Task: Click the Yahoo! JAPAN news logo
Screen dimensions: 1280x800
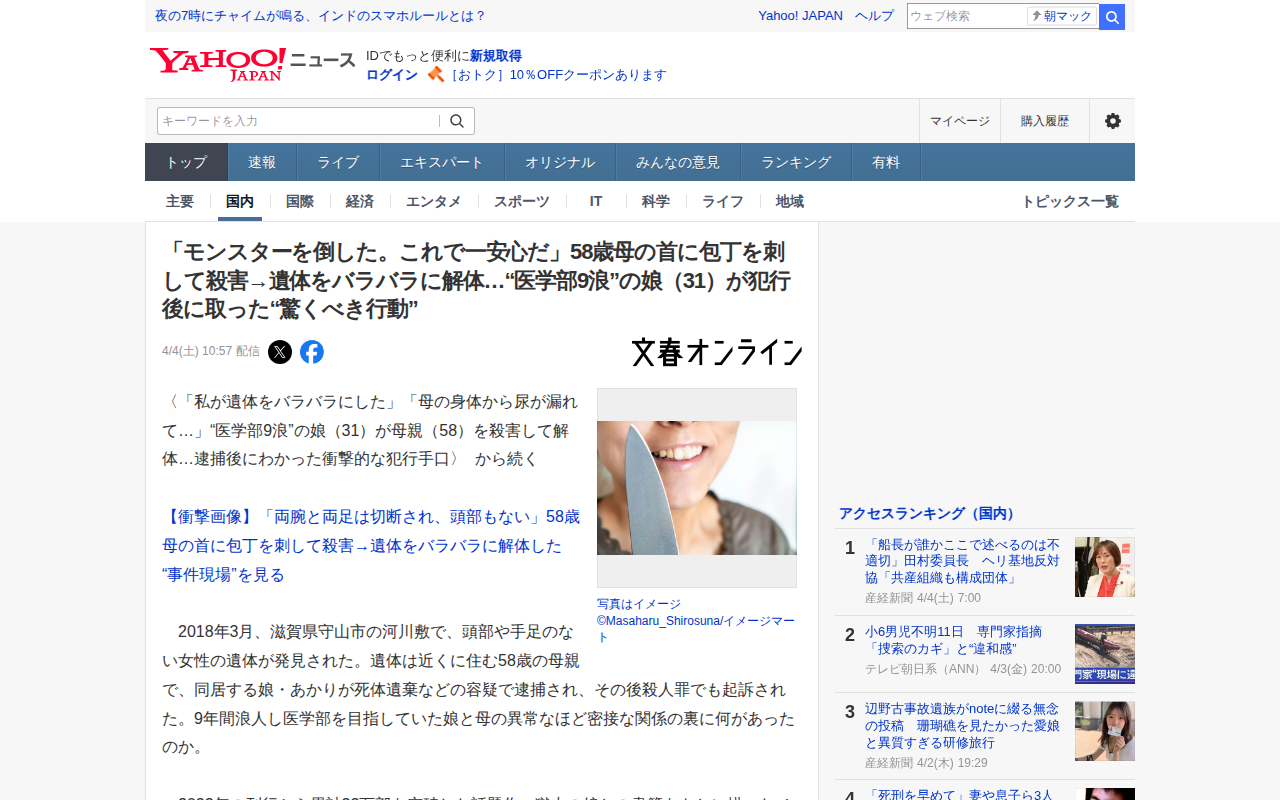Action: click(x=252, y=64)
